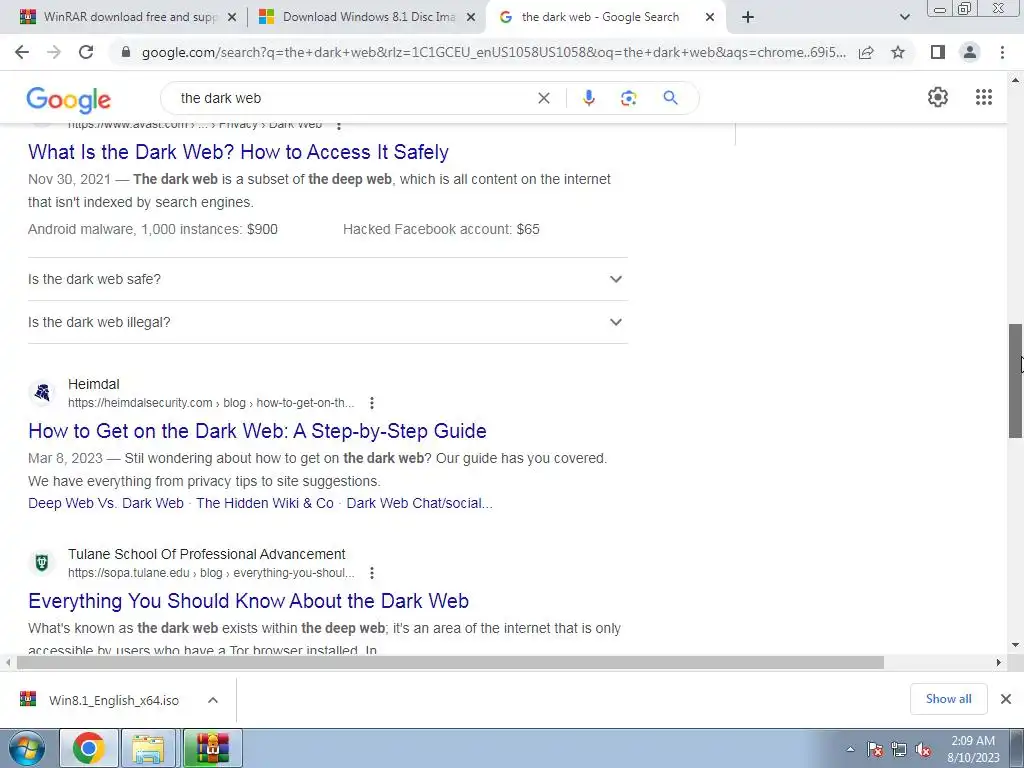Open options for the Tulane result
Image resolution: width=1024 pixels, height=768 pixels.
coord(372,573)
